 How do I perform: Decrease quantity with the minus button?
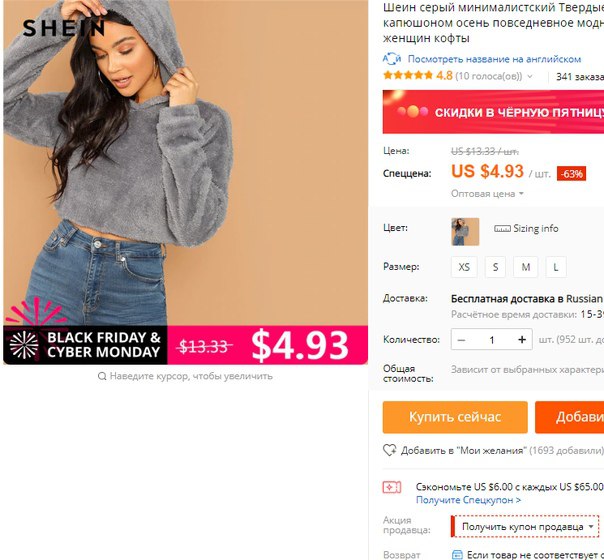coord(461,340)
